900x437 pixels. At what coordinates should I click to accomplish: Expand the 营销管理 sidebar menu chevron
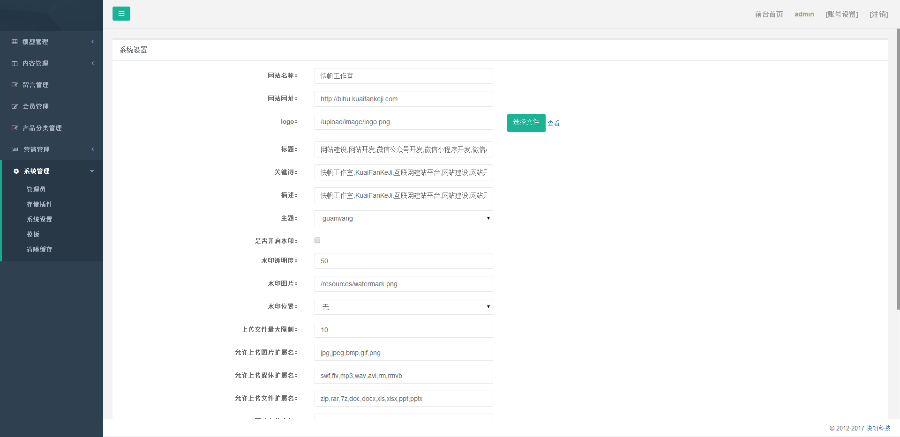coord(92,149)
